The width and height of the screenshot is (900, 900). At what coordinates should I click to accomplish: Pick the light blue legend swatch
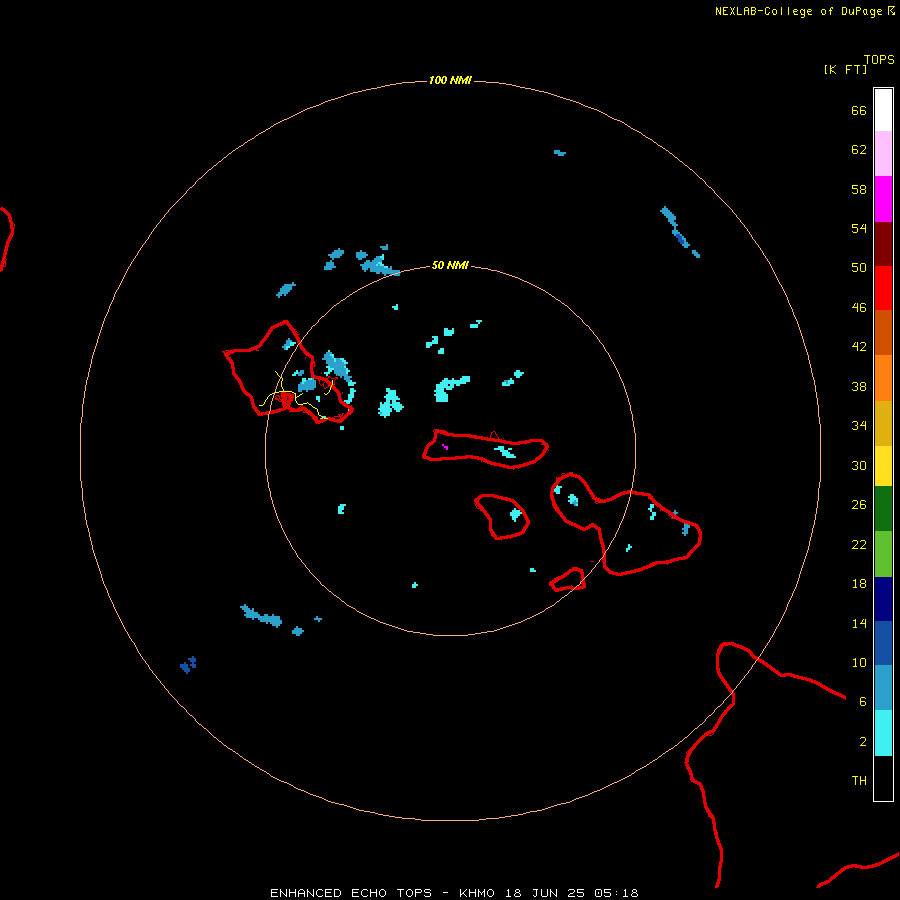click(x=883, y=688)
